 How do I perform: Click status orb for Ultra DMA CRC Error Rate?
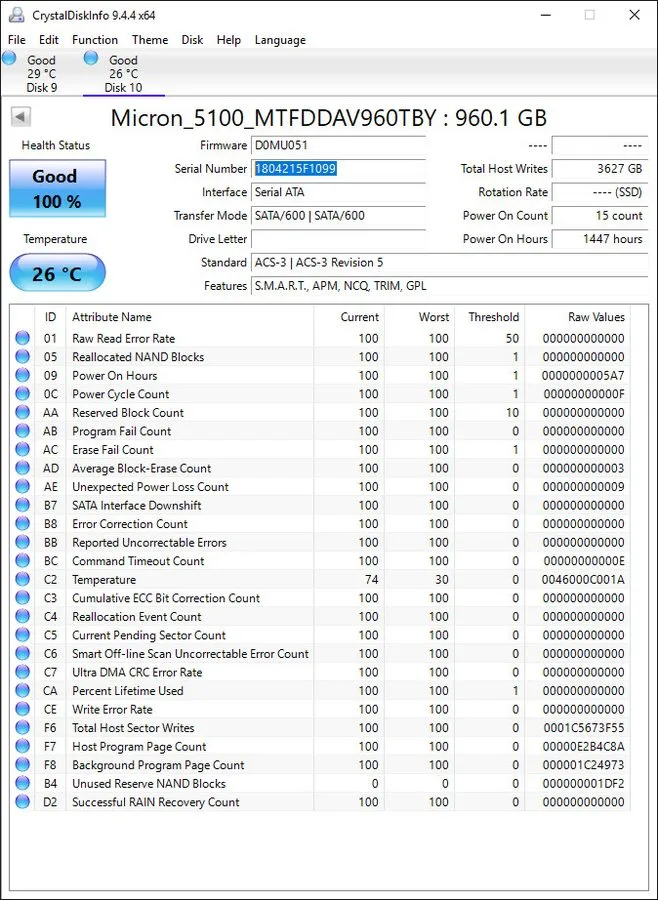[22, 672]
